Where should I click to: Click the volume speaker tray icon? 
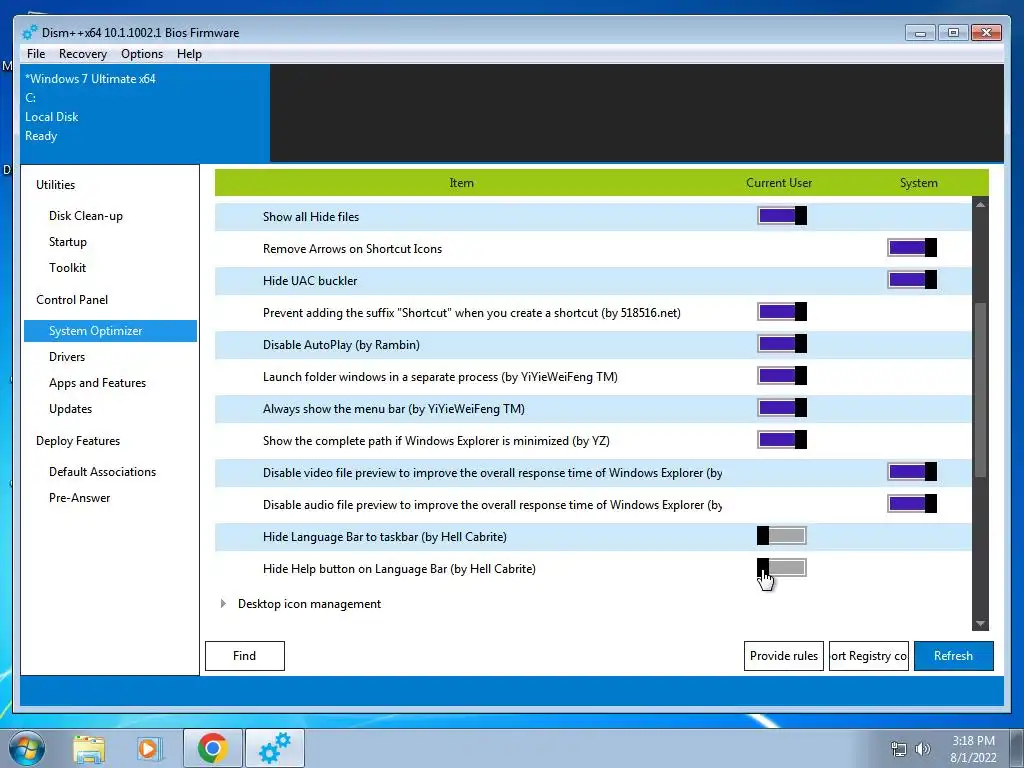click(923, 749)
